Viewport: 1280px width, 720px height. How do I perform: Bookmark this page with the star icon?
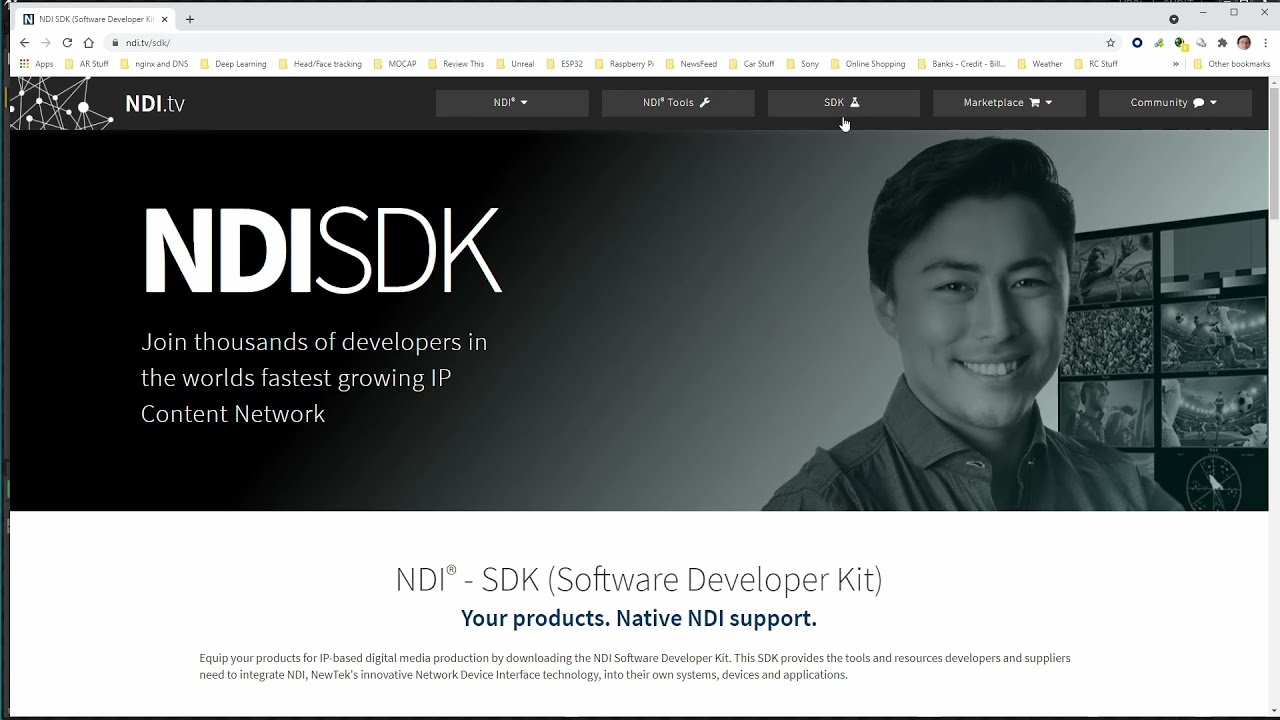pos(1110,43)
